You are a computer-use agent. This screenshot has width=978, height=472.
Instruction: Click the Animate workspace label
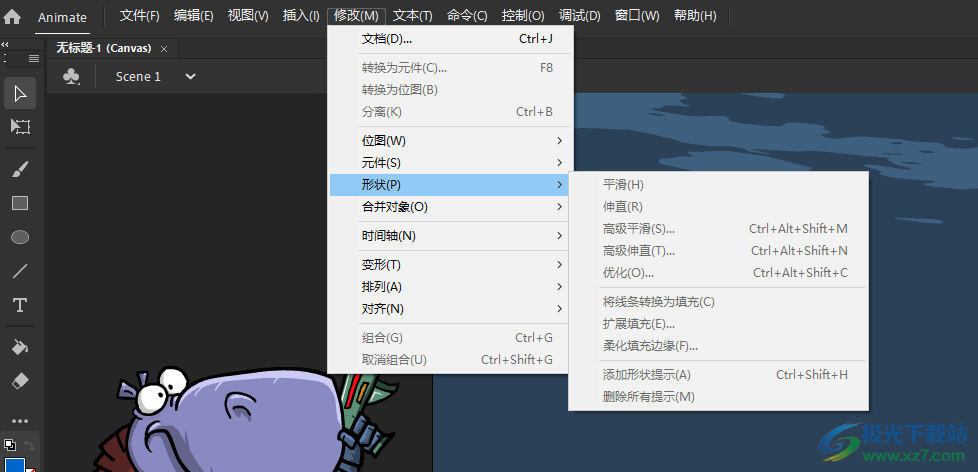tap(62, 17)
